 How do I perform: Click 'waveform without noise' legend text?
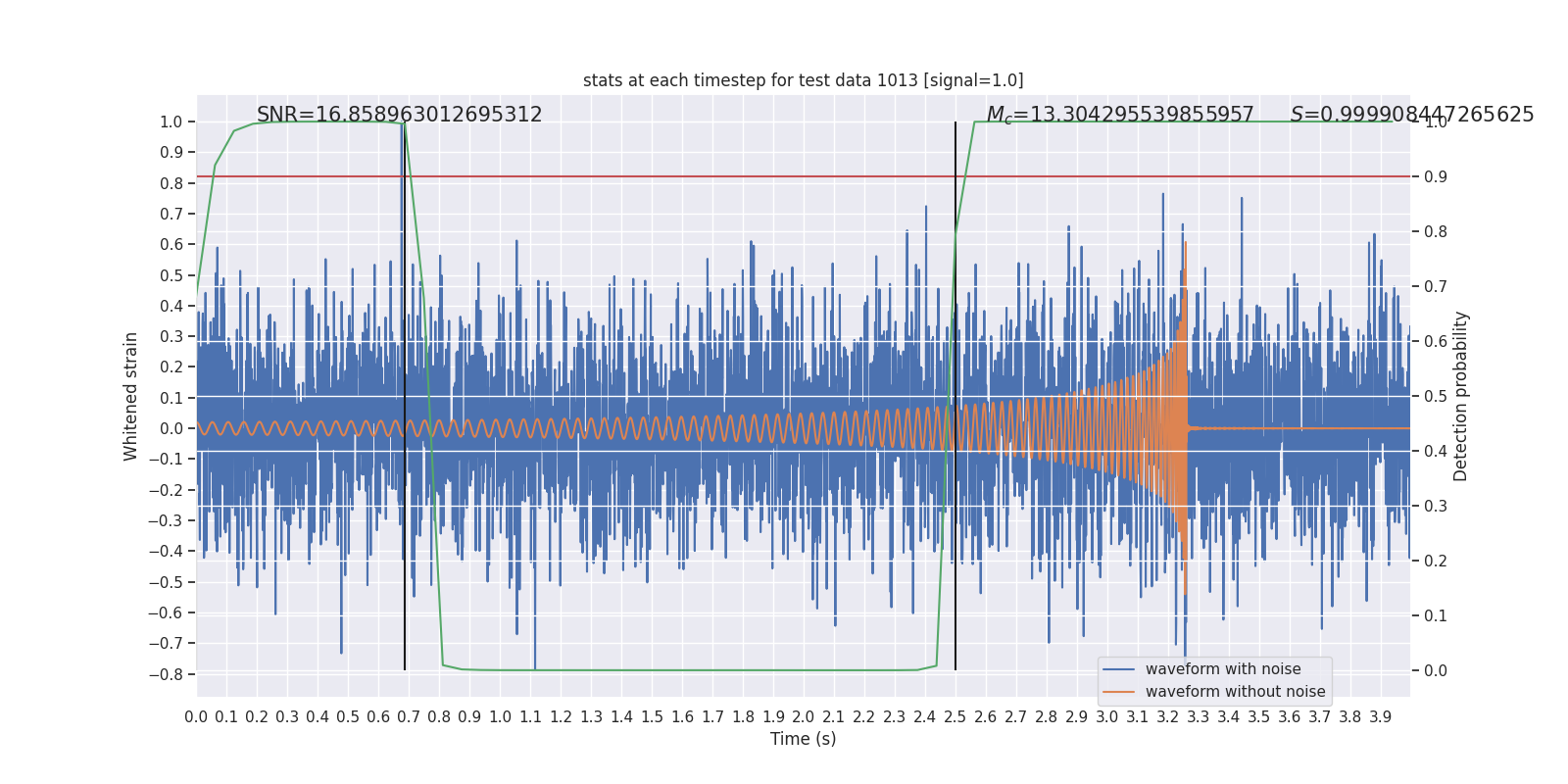tap(1235, 692)
